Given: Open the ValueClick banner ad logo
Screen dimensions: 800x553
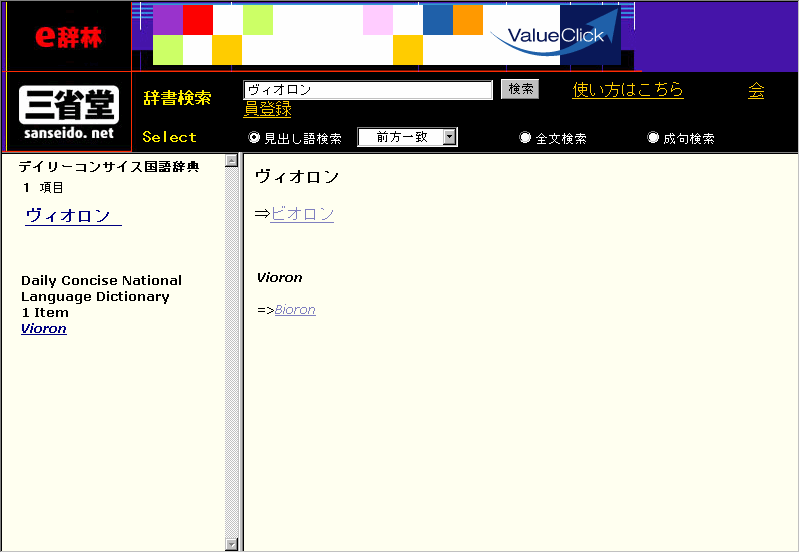Looking at the screenshot, I should 555,36.
